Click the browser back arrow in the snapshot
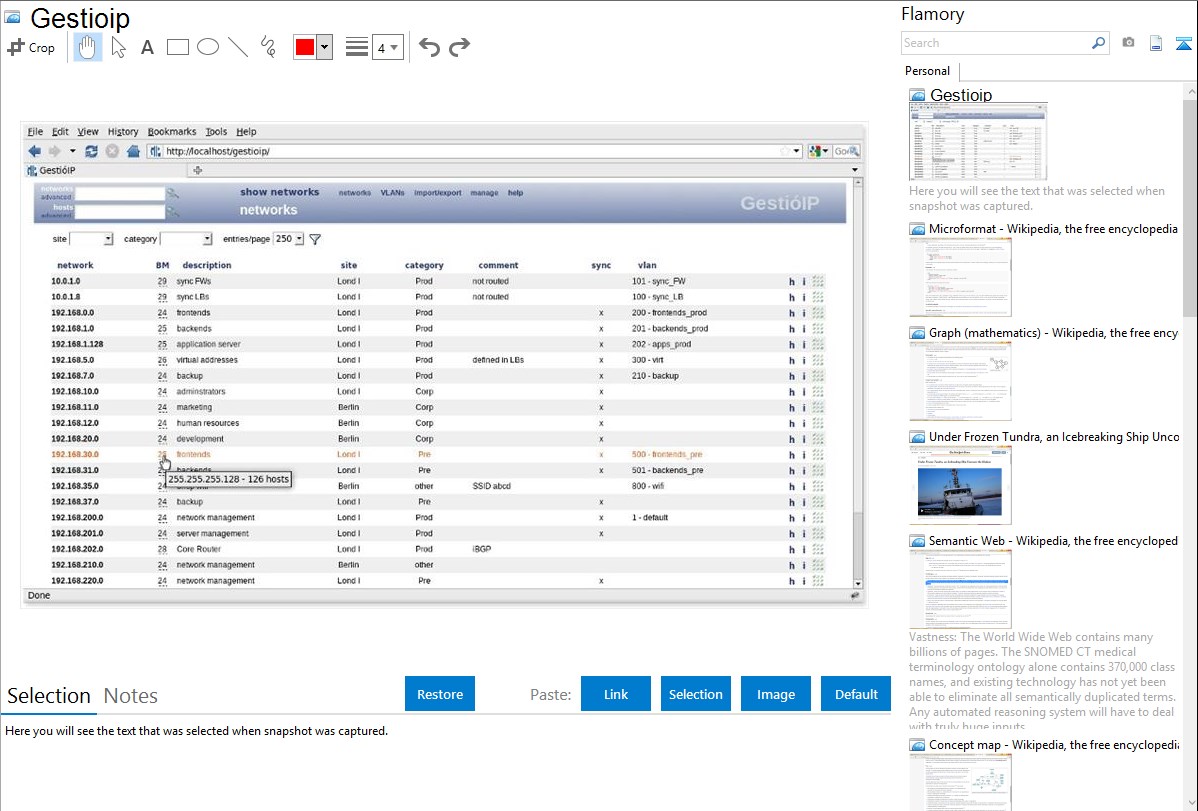Screen dimensions: 1198x811 coord(34,151)
